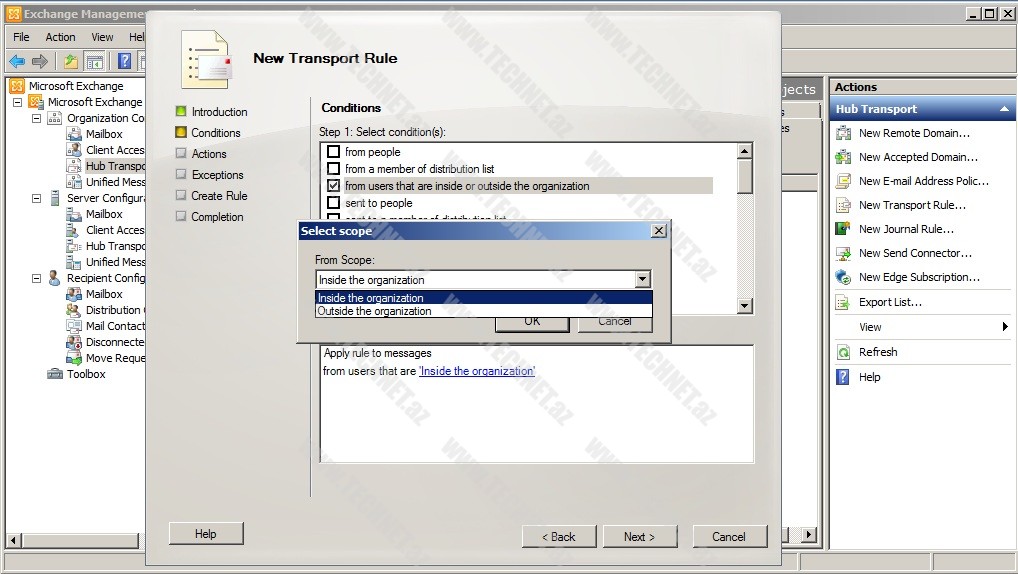The width and height of the screenshot is (1018, 574).
Task: Open the From Scope dropdown arrow
Action: 642,280
